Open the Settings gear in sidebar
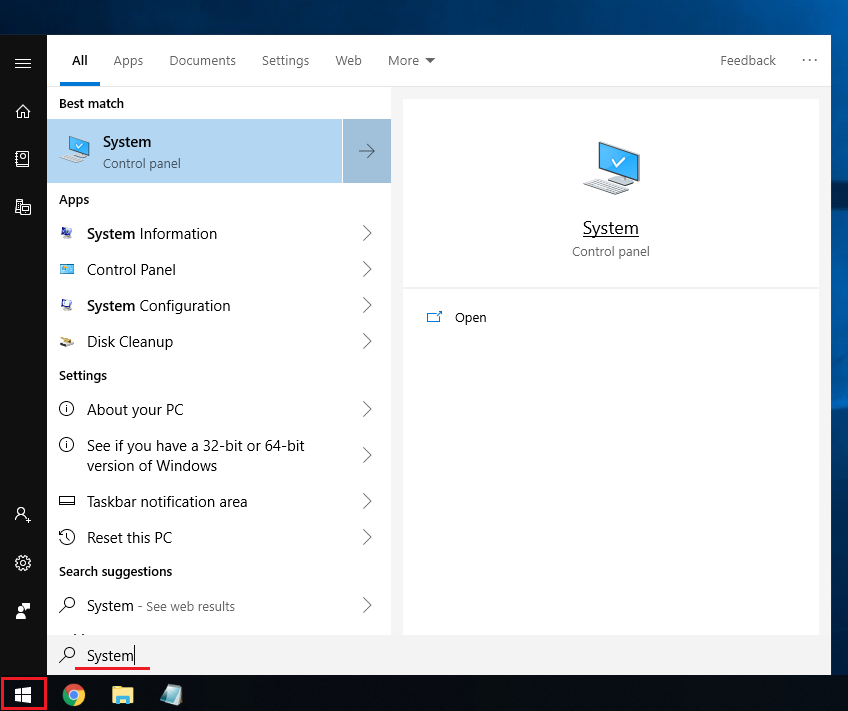 pos(22,563)
